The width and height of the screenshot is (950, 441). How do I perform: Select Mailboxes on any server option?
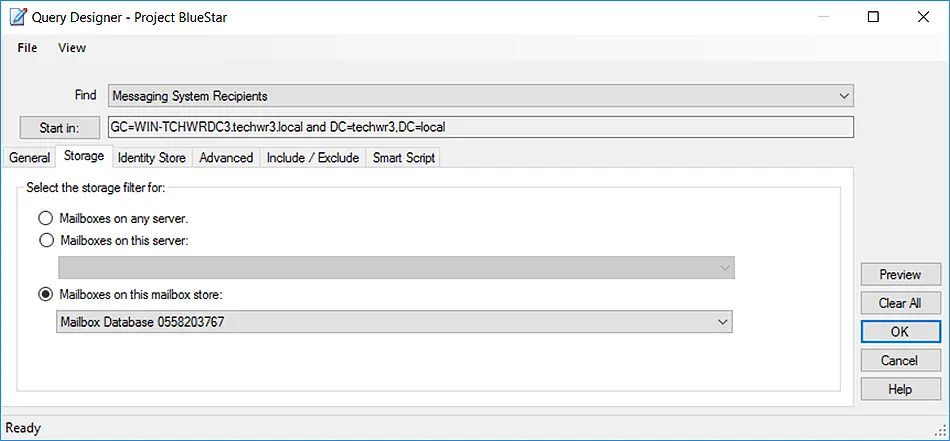point(45,218)
